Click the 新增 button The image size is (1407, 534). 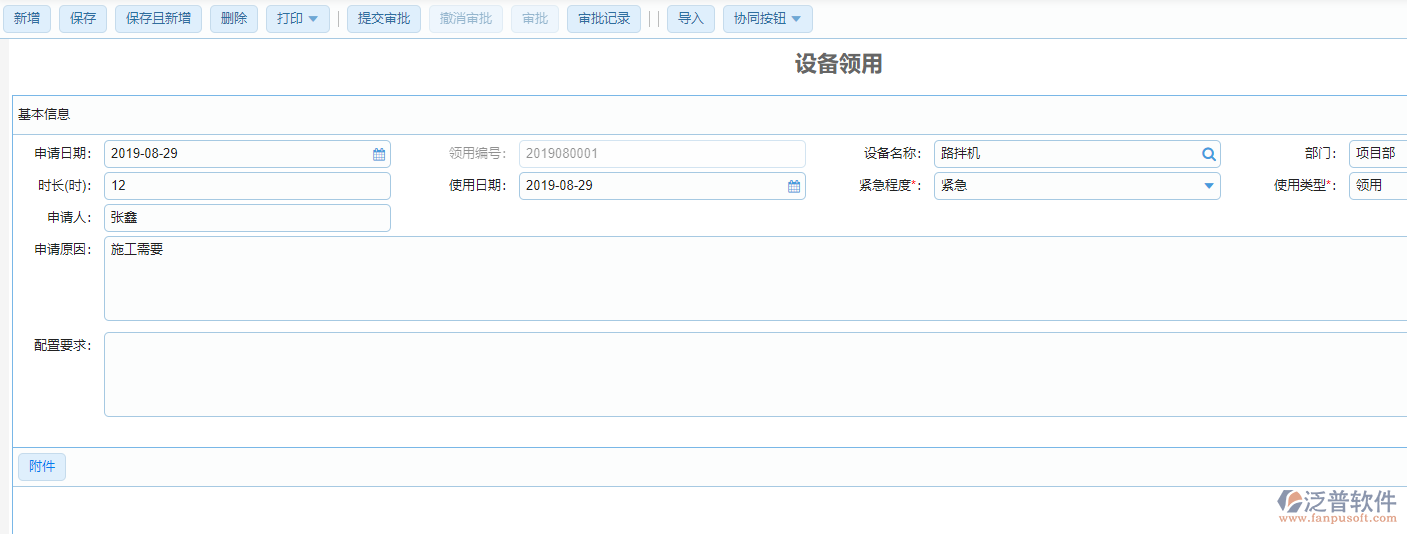click(x=27, y=19)
